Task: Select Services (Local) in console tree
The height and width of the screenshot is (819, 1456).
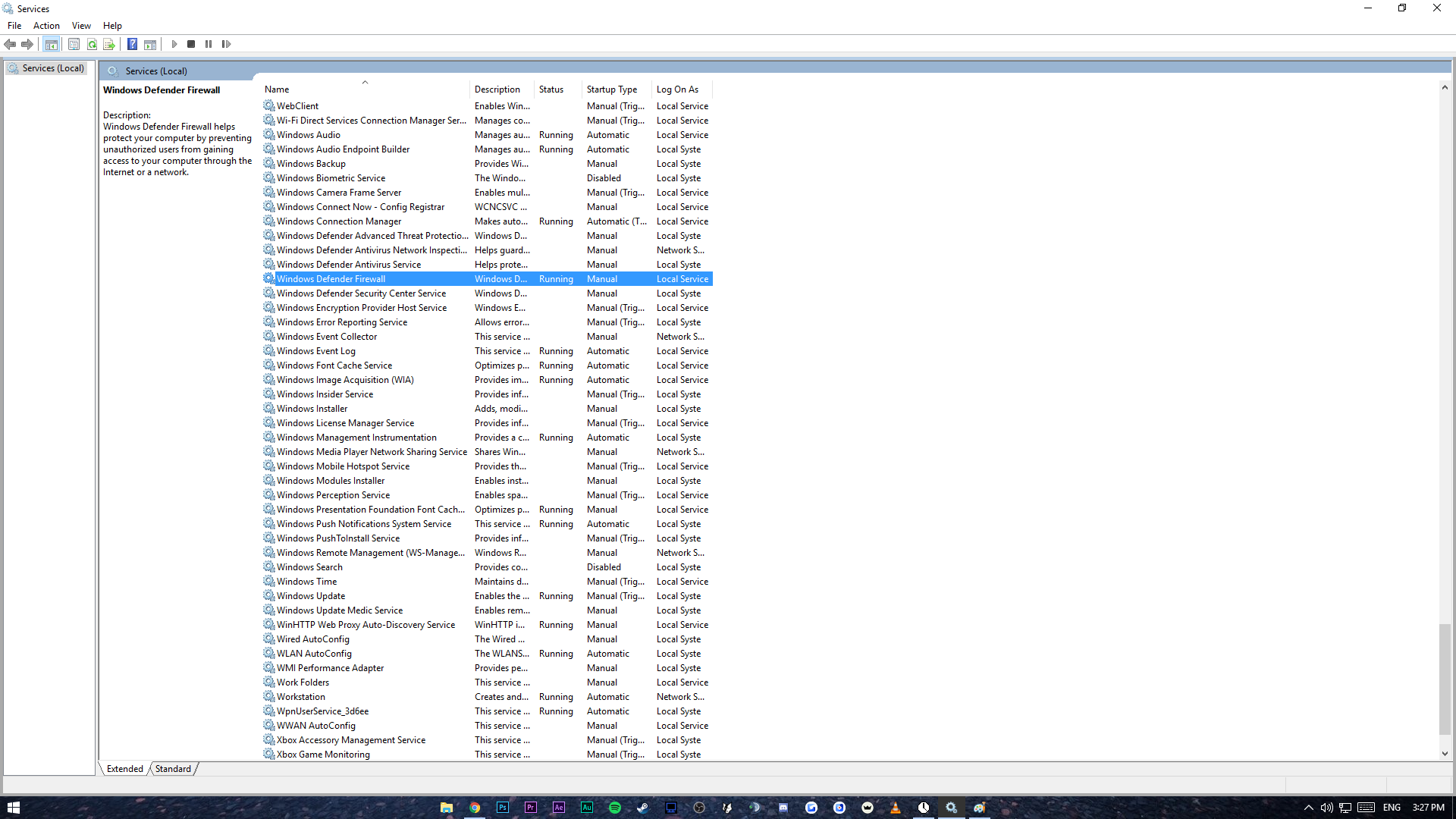Action: (x=53, y=68)
